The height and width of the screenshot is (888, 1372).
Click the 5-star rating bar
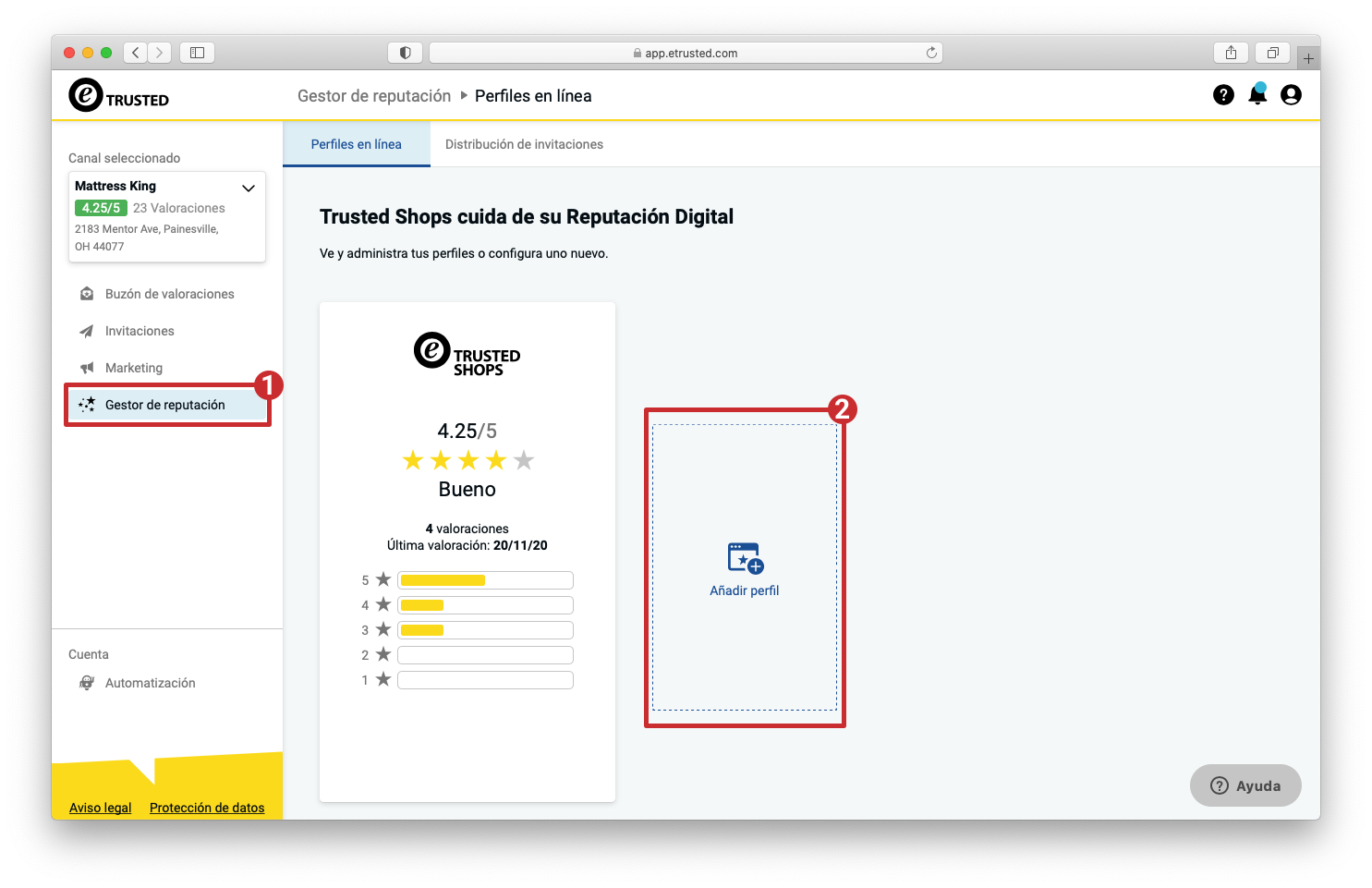(x=485, y=580)
